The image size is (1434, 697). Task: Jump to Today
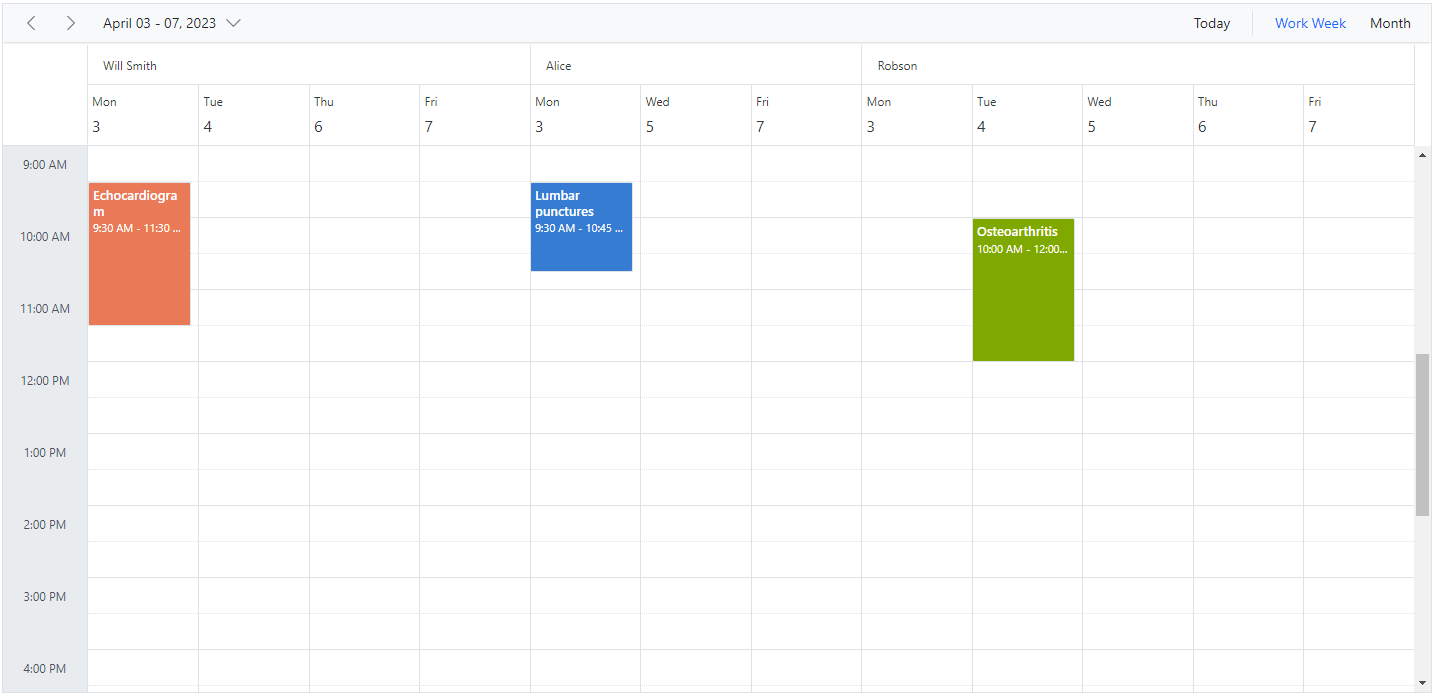(1211, 23)
